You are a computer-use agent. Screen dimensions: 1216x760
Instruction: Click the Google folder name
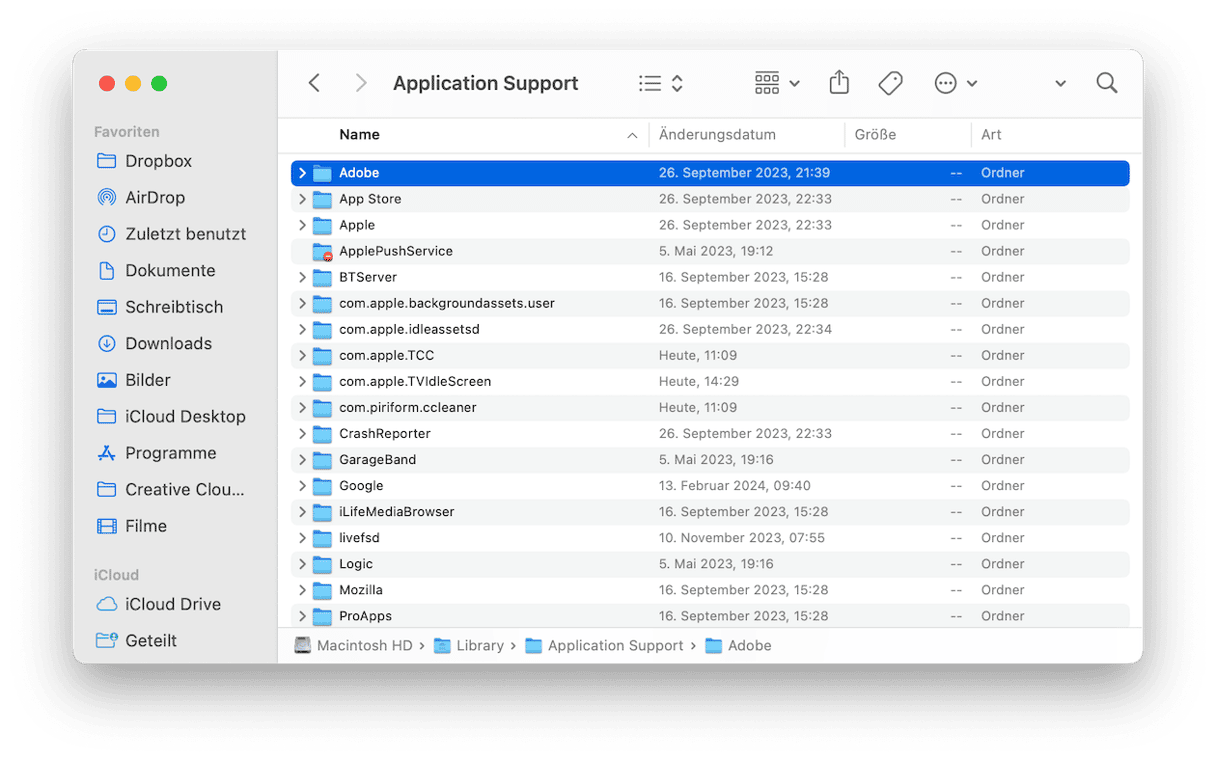pyautogui.click(x=361, y=486)
